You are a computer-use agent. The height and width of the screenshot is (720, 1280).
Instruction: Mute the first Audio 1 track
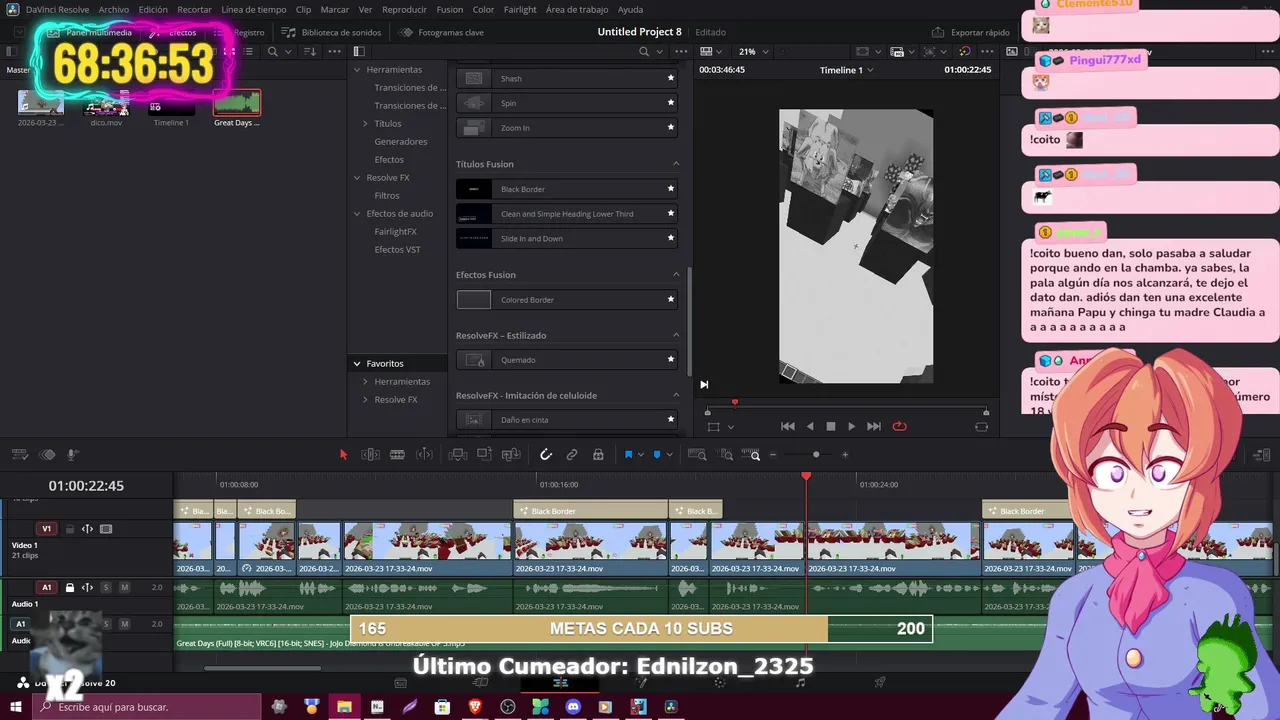[x=124, y=587]
